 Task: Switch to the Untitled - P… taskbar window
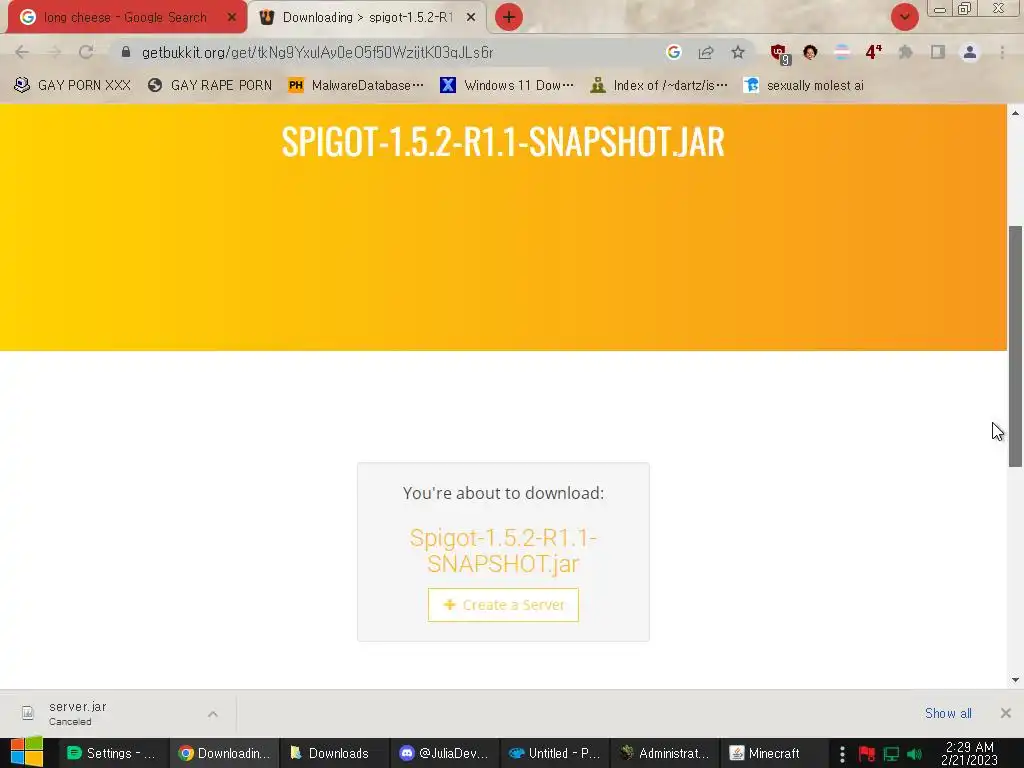coord(556,753)
